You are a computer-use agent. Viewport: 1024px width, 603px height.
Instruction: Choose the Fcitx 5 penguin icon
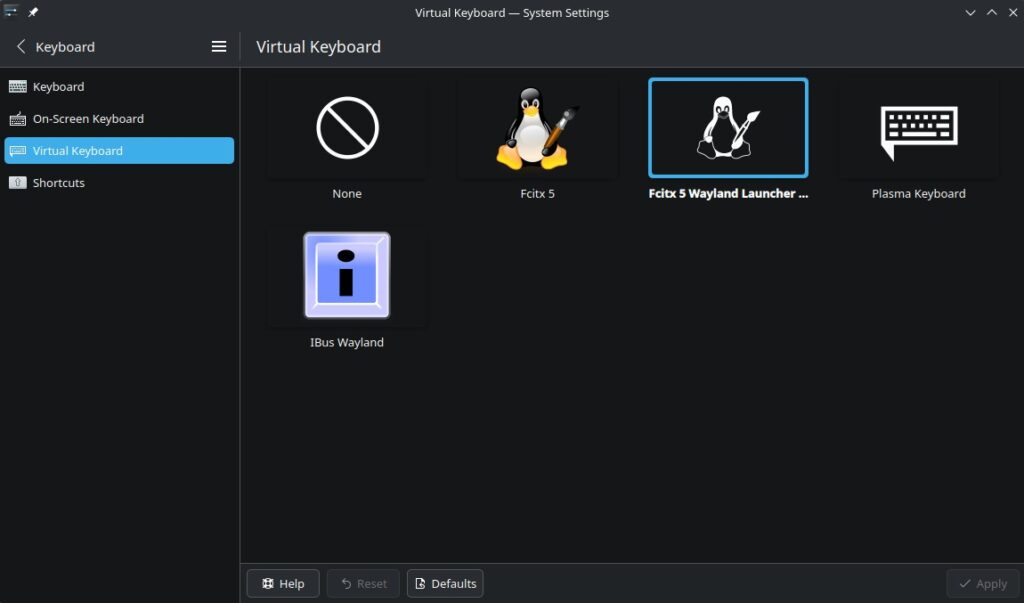(537, 128)
